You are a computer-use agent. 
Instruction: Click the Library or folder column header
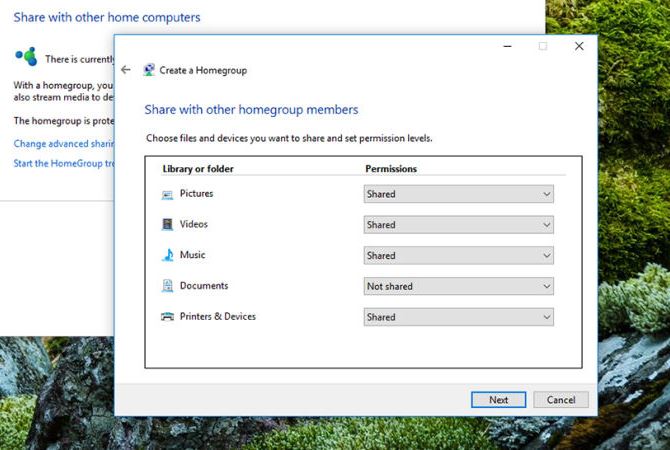198,169
